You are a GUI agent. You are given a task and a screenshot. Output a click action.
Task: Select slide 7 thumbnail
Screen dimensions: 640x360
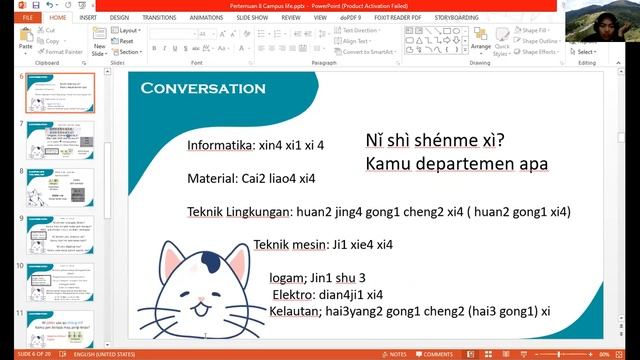[60, 140]
